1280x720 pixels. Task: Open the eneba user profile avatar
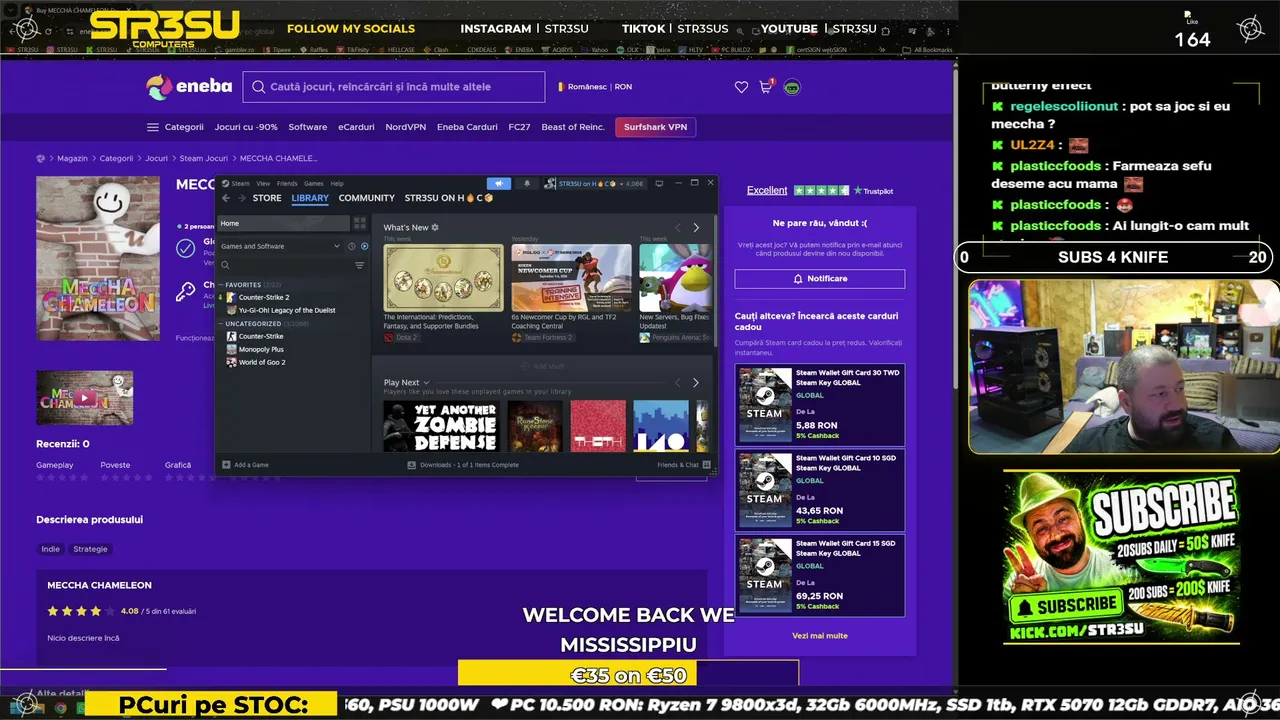[792, 87]
